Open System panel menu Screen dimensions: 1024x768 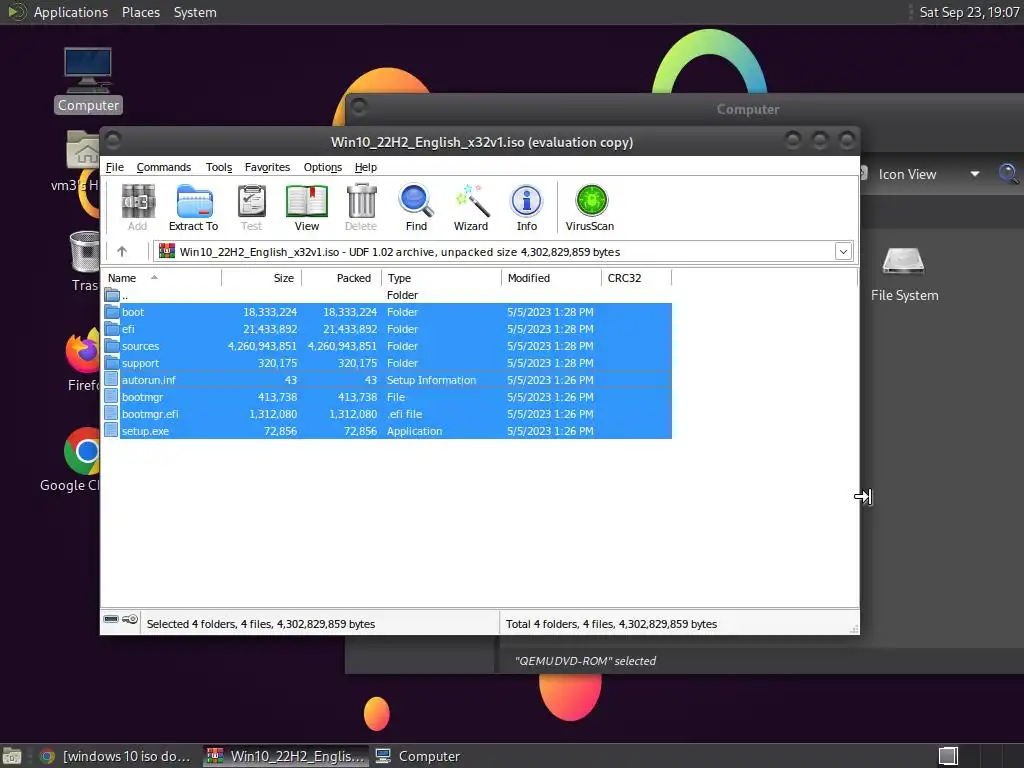tap(195, 12)
